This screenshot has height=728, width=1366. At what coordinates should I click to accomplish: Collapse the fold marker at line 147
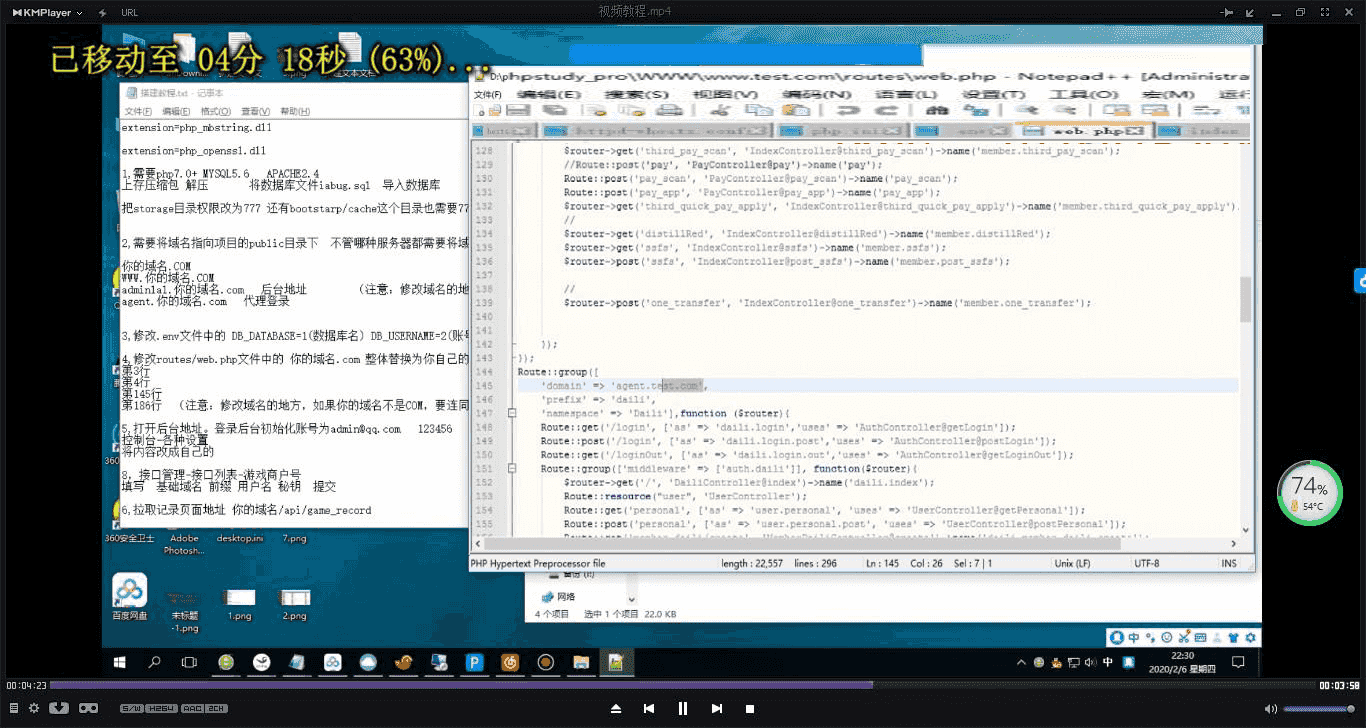click(512, 413)
